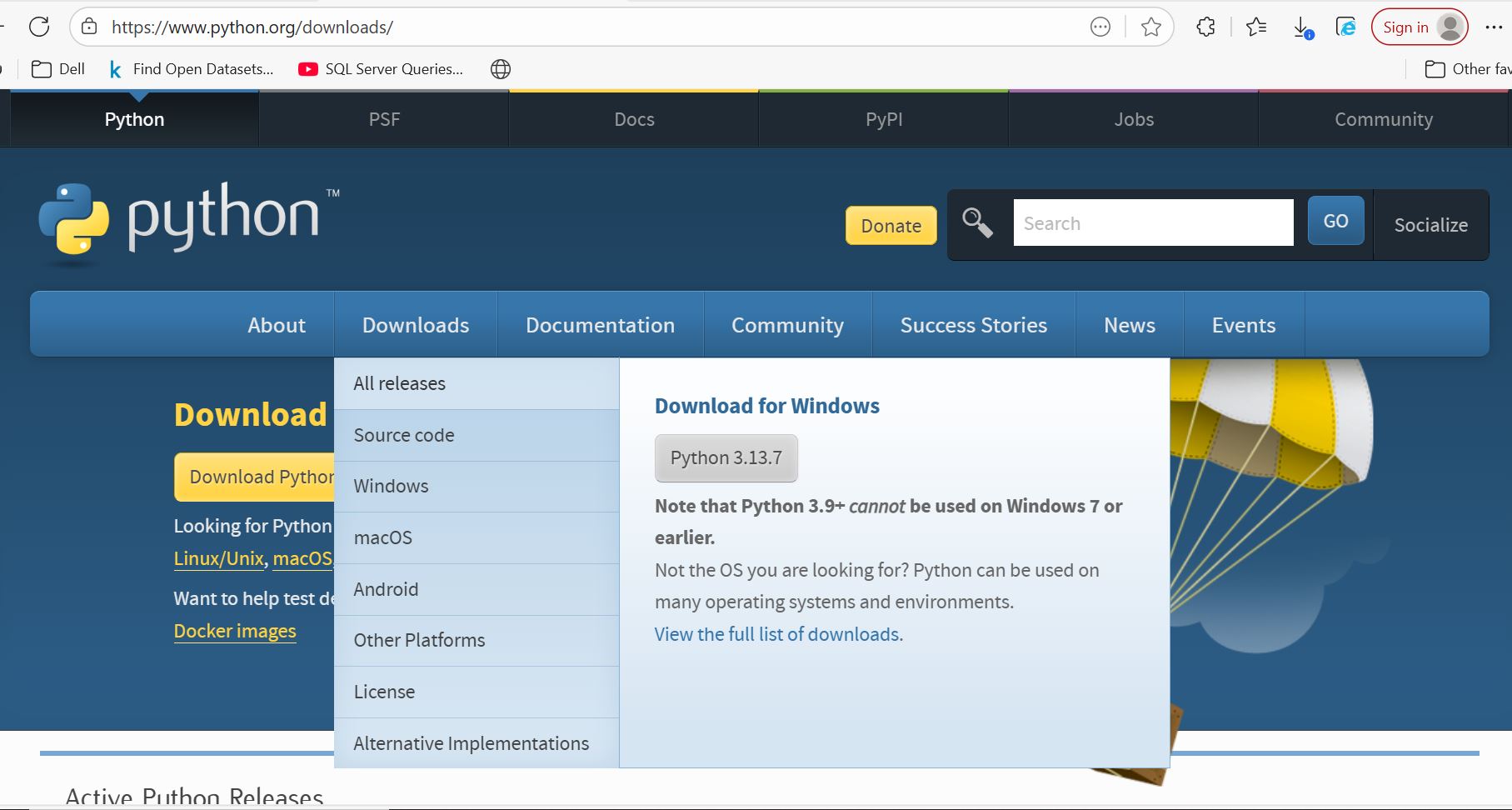Open the View the full list of downloads link
Screen dimensions: 1512x810
tap(777, 635)
